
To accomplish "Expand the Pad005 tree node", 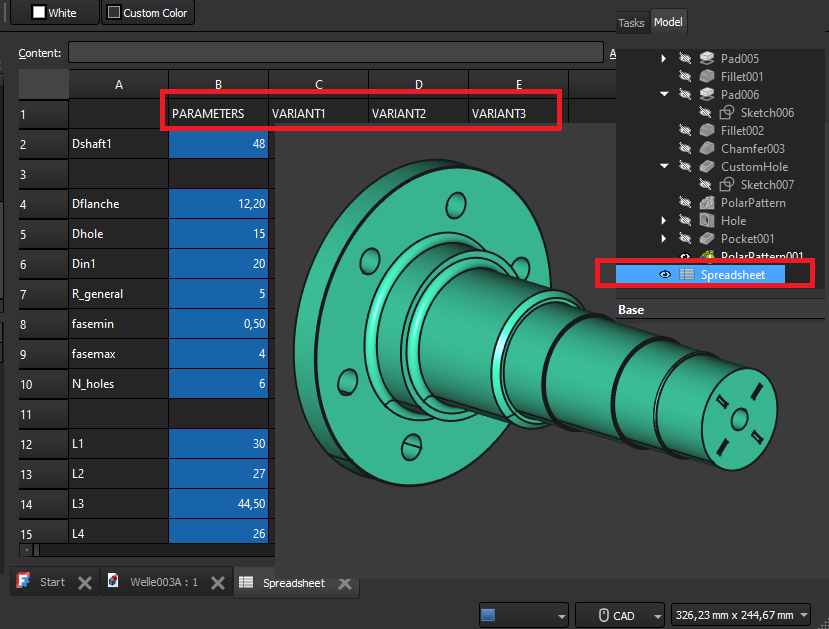I will (x=664, y=58).
